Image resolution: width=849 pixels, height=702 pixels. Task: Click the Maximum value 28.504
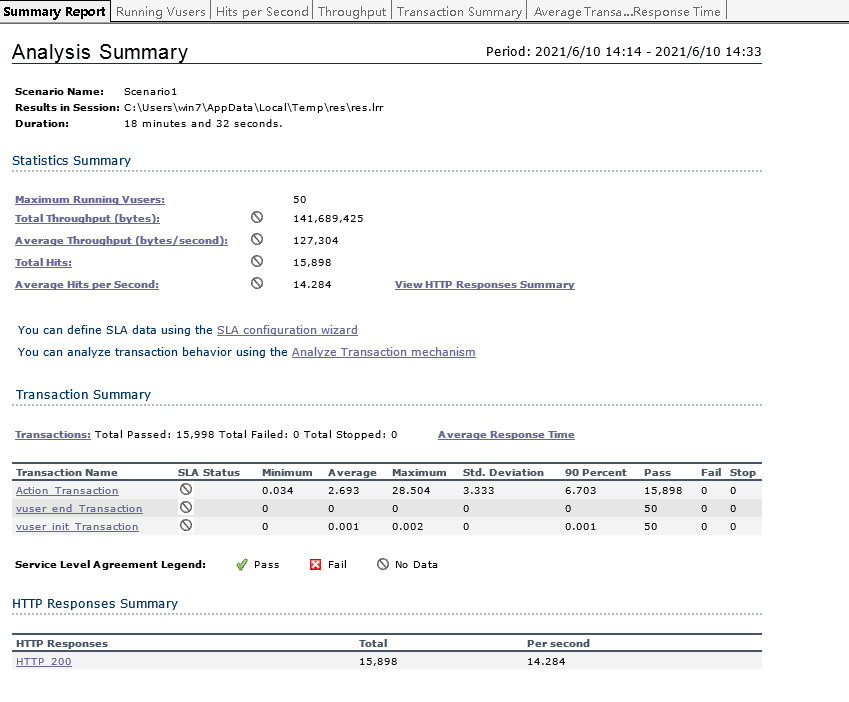coord(411,490)
